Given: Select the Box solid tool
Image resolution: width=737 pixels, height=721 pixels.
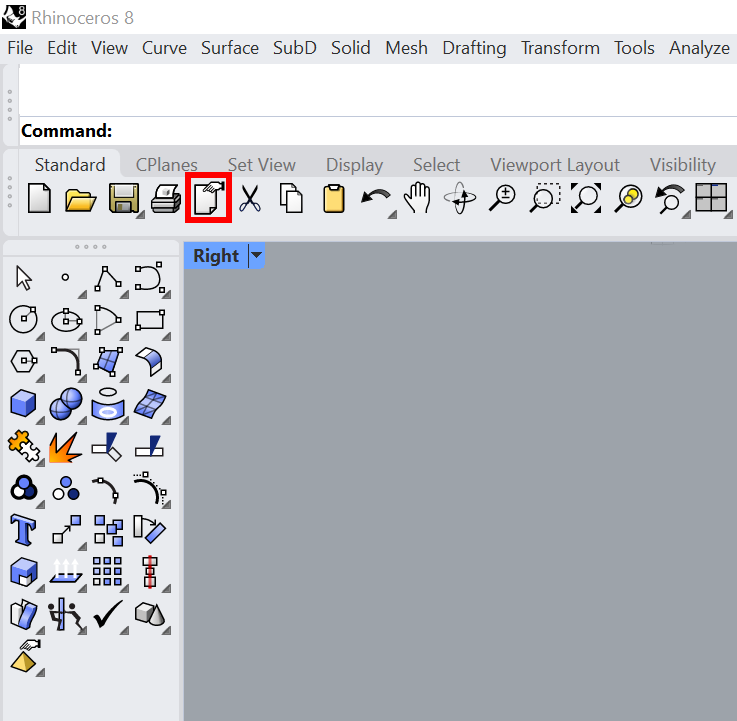Looking at the screenshot, I should [x=23, y=404].
